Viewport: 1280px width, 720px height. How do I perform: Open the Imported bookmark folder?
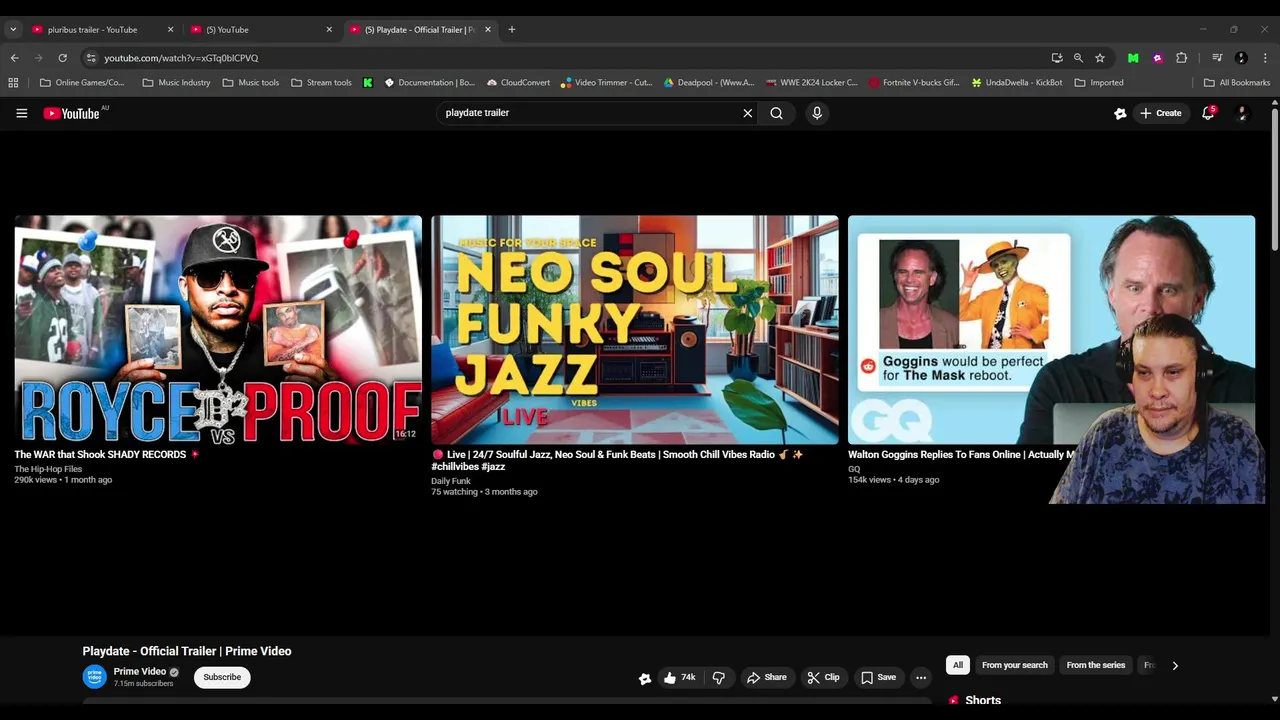1099,83
